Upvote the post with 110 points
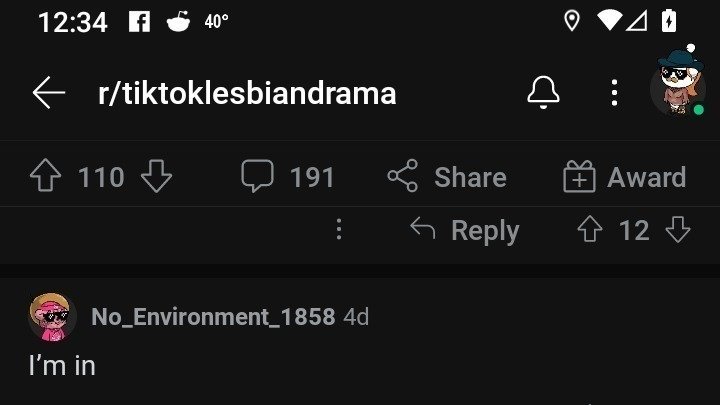This screenshot has width=720, height=405. pos(46,178)
